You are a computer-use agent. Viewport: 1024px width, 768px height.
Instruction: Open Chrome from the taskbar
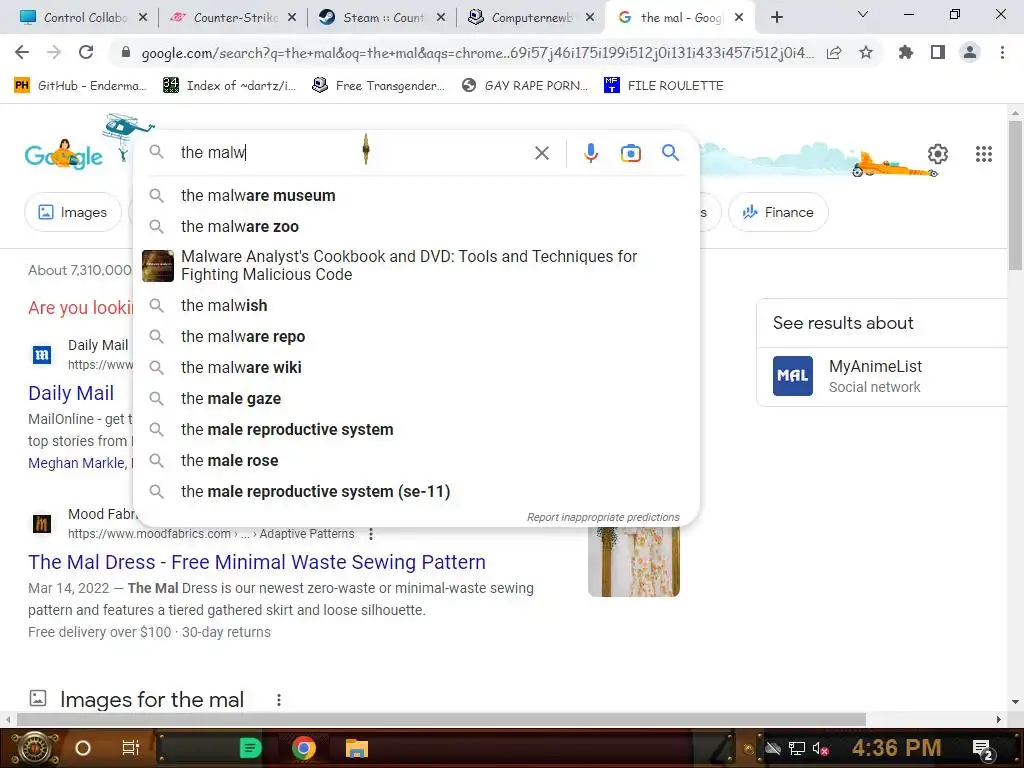pyautogui.click(x=304, y=748)
